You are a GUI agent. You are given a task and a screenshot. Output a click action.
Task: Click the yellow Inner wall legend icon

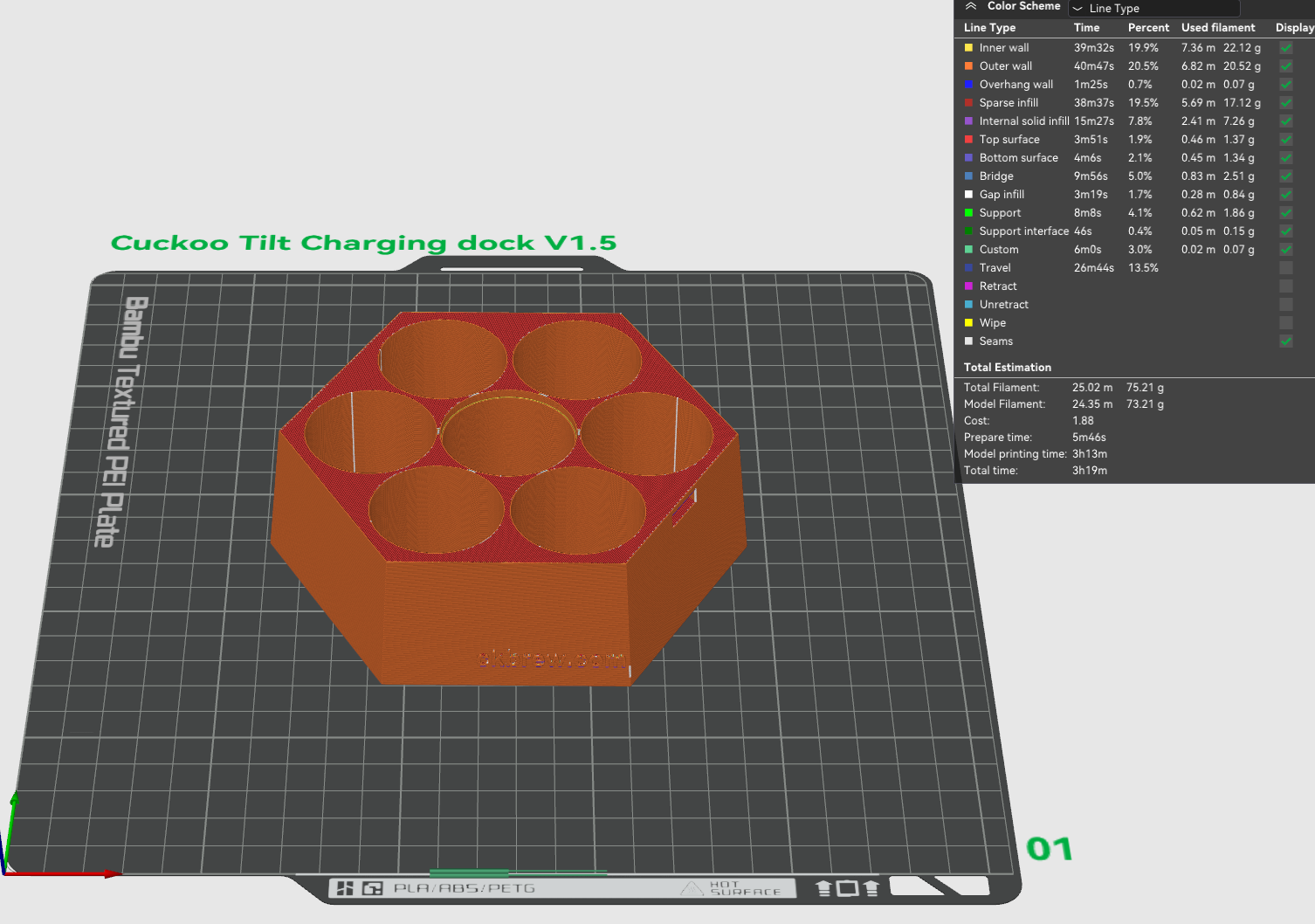[968, 48]
